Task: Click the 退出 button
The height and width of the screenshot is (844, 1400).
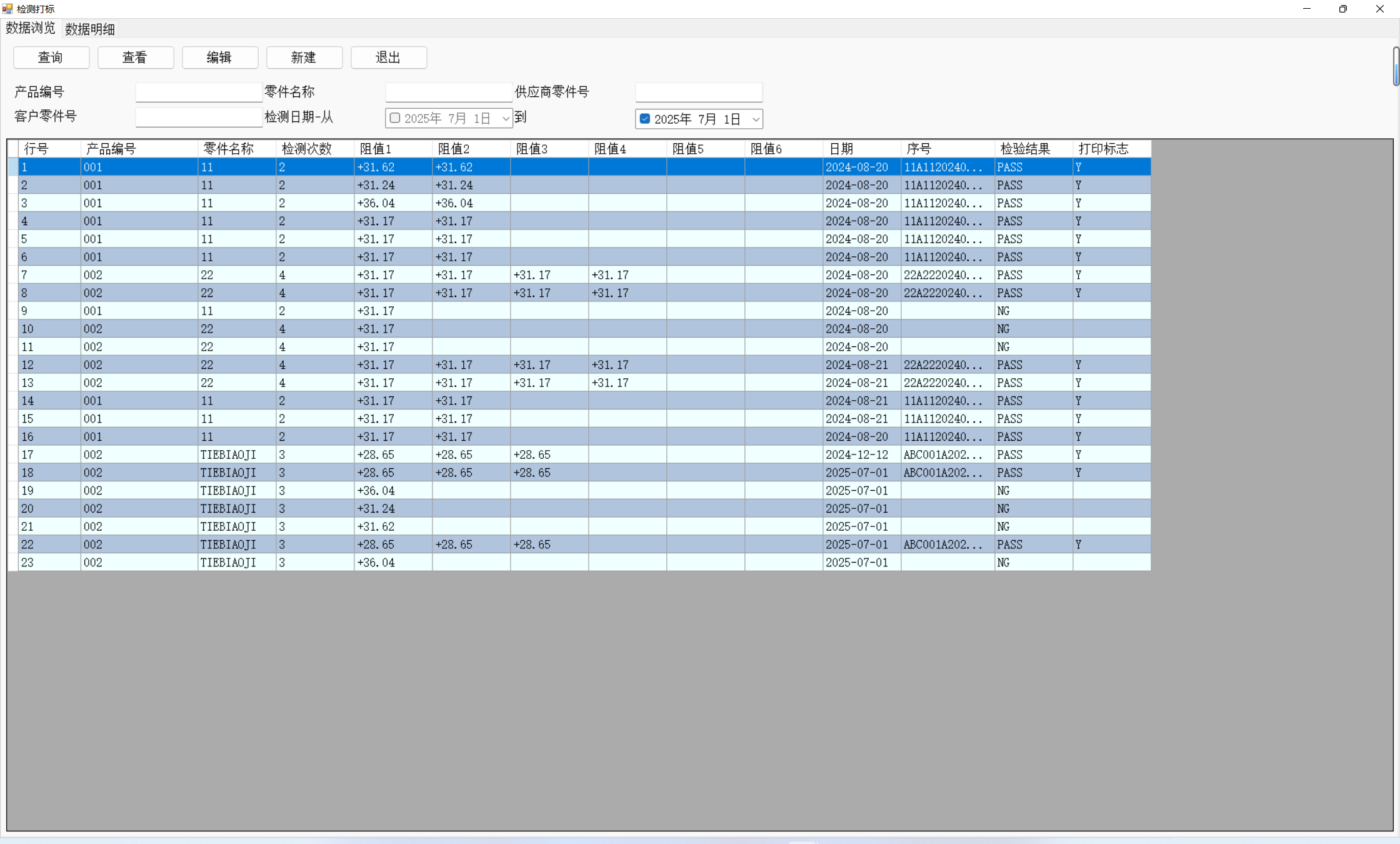Action: [x=389, y=58]
